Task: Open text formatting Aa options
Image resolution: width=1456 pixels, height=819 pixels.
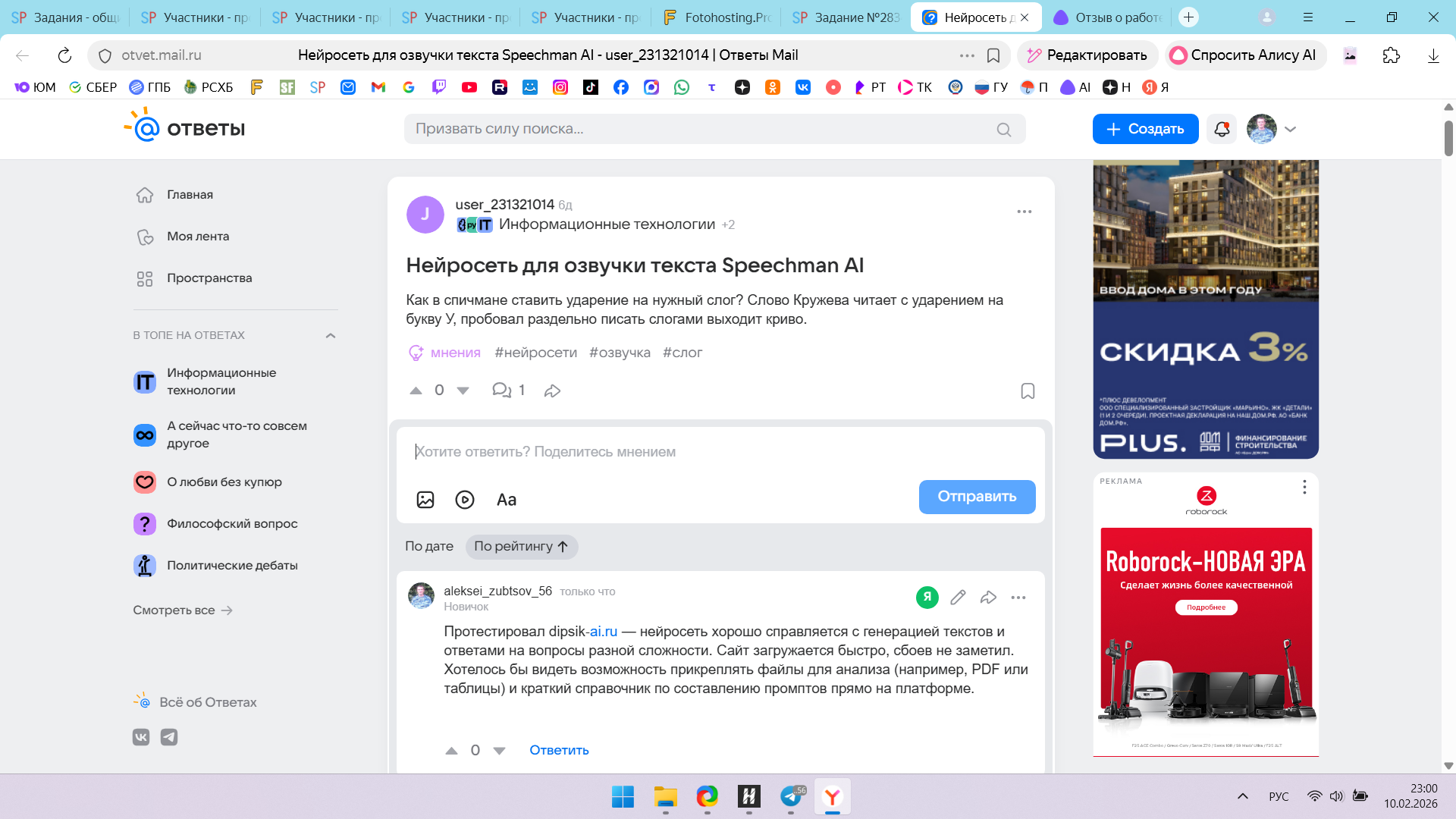Action: tap(507, 500)
